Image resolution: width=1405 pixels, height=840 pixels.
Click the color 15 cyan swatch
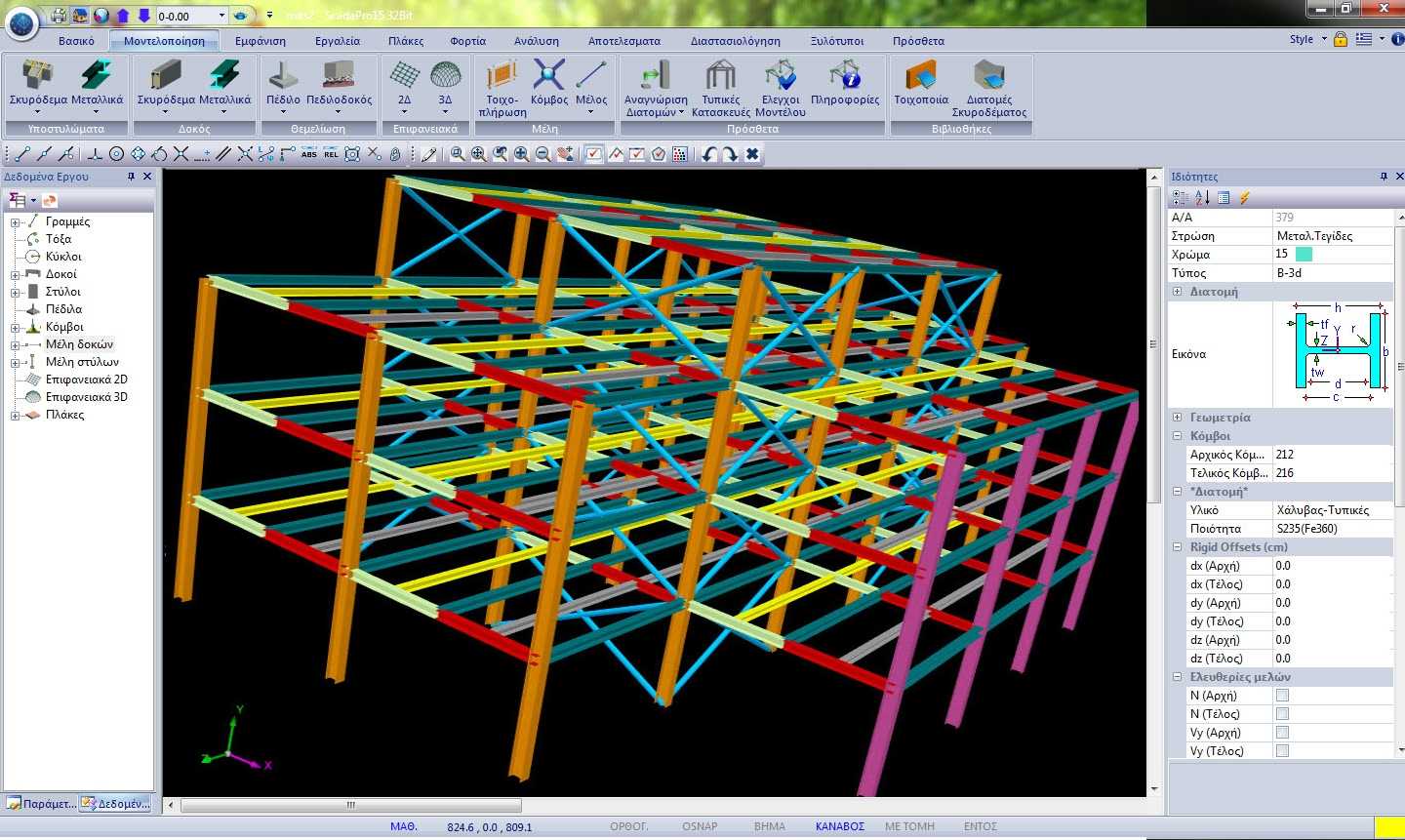[1304, 254]
